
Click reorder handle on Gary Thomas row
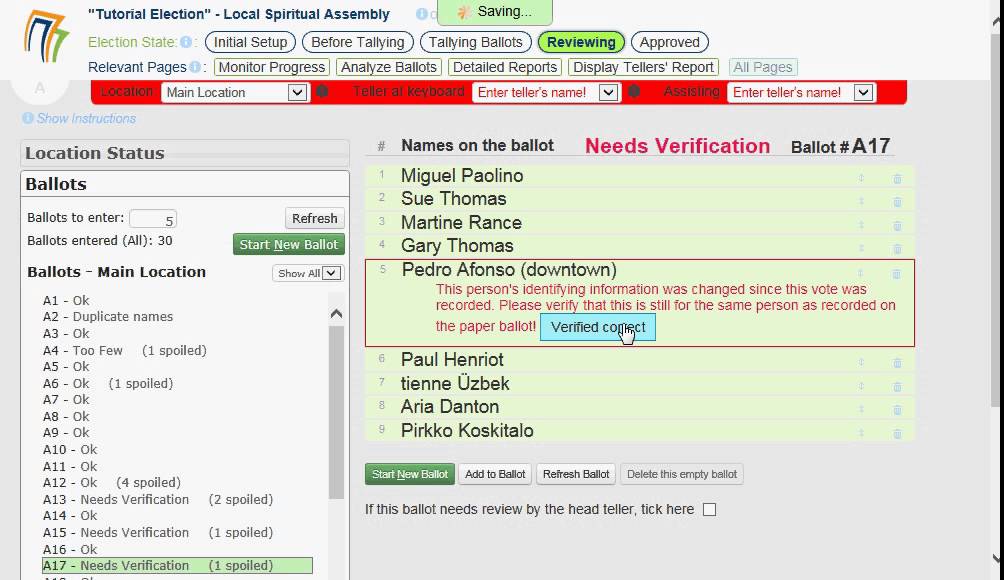click(x=861, y=248)
